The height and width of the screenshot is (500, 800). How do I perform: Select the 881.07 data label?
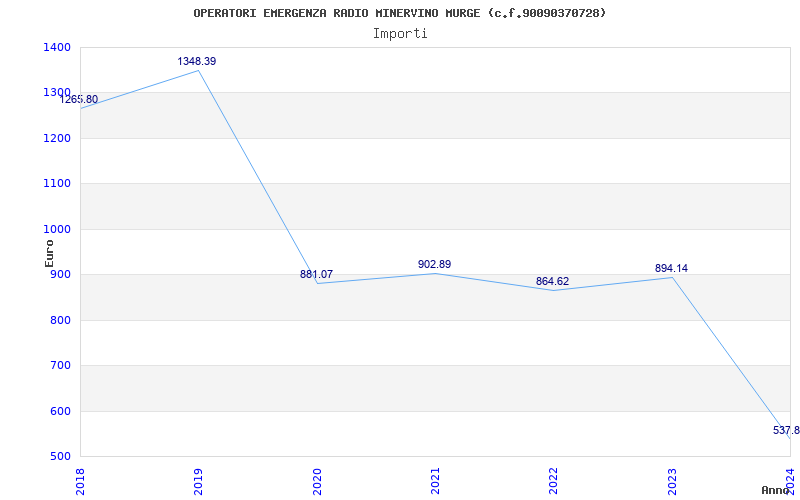coord(316,274)
